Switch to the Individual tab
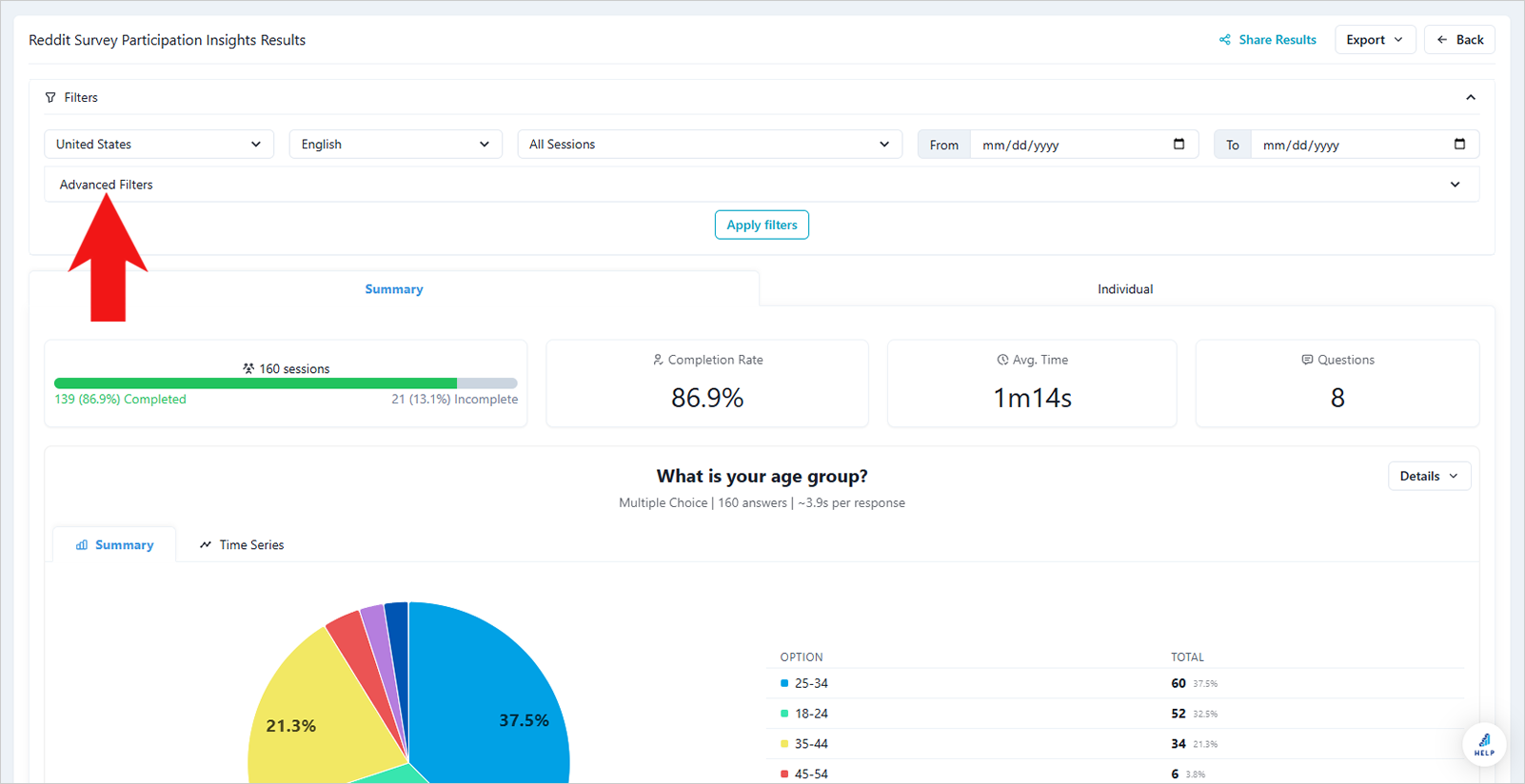Viewport: 1525px width, 784px height. (1125, 289)
